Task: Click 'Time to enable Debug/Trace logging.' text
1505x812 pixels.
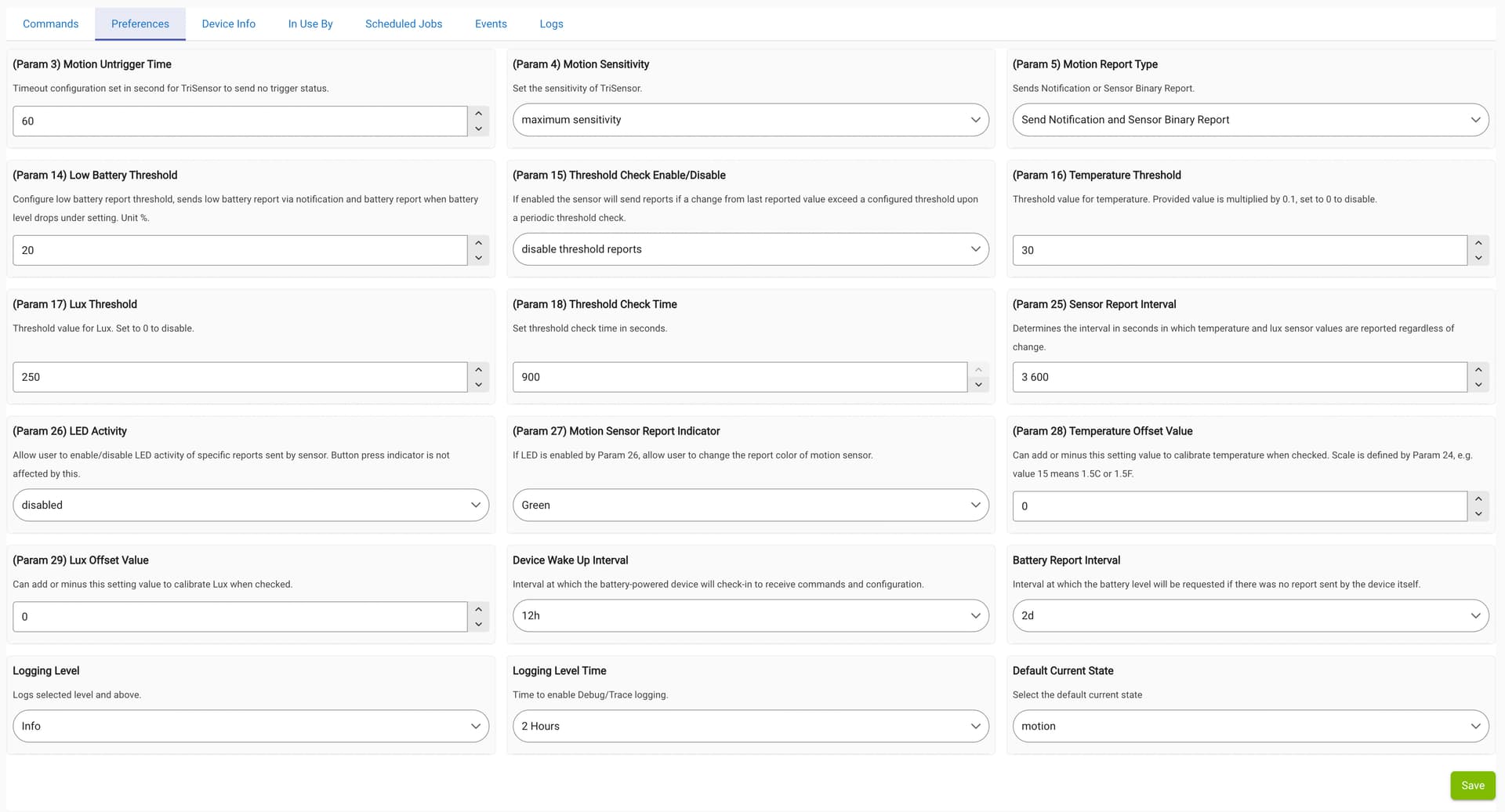Action: [x=590, y=695]
